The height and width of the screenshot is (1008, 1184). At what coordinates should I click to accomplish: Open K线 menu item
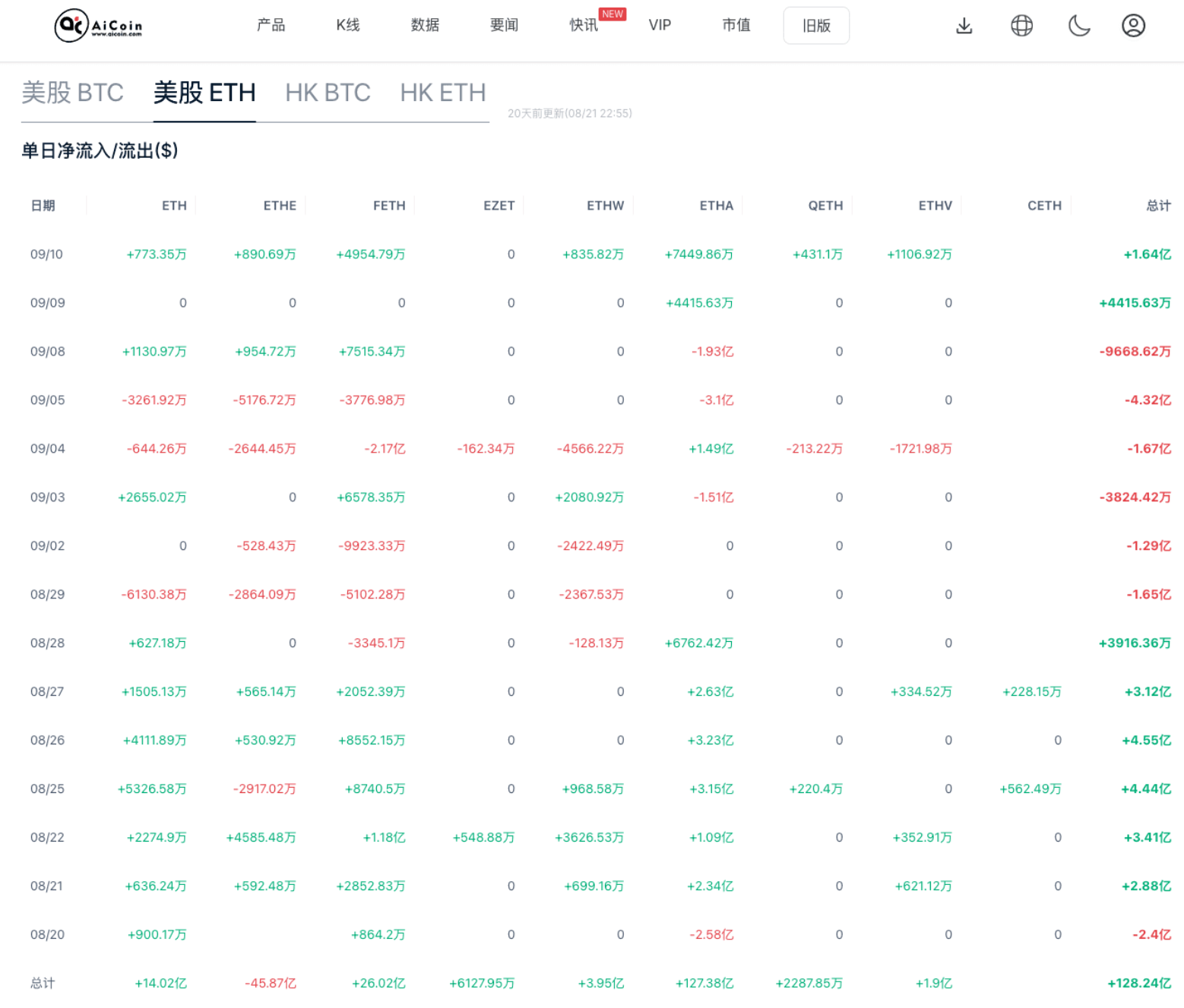348,25
